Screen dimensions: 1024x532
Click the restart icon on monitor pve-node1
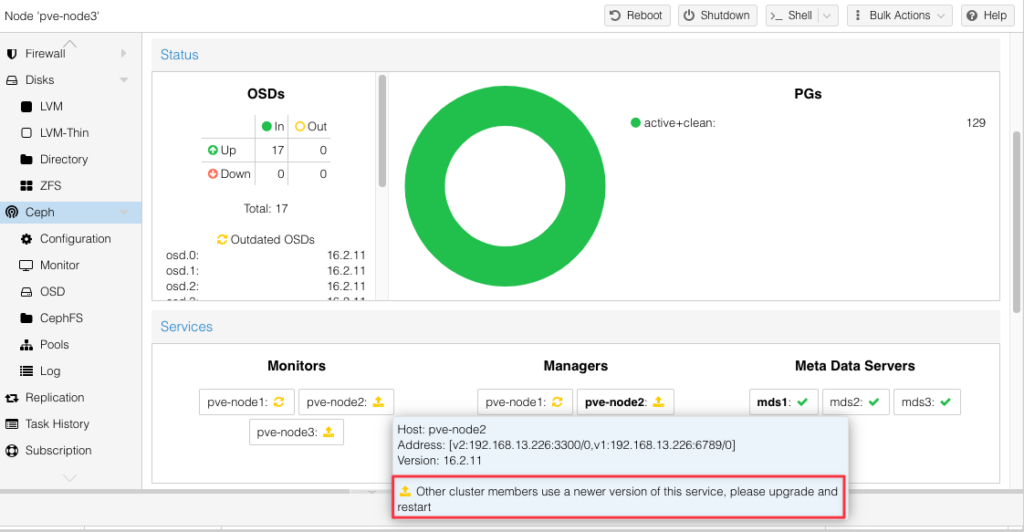pos(279,402)
